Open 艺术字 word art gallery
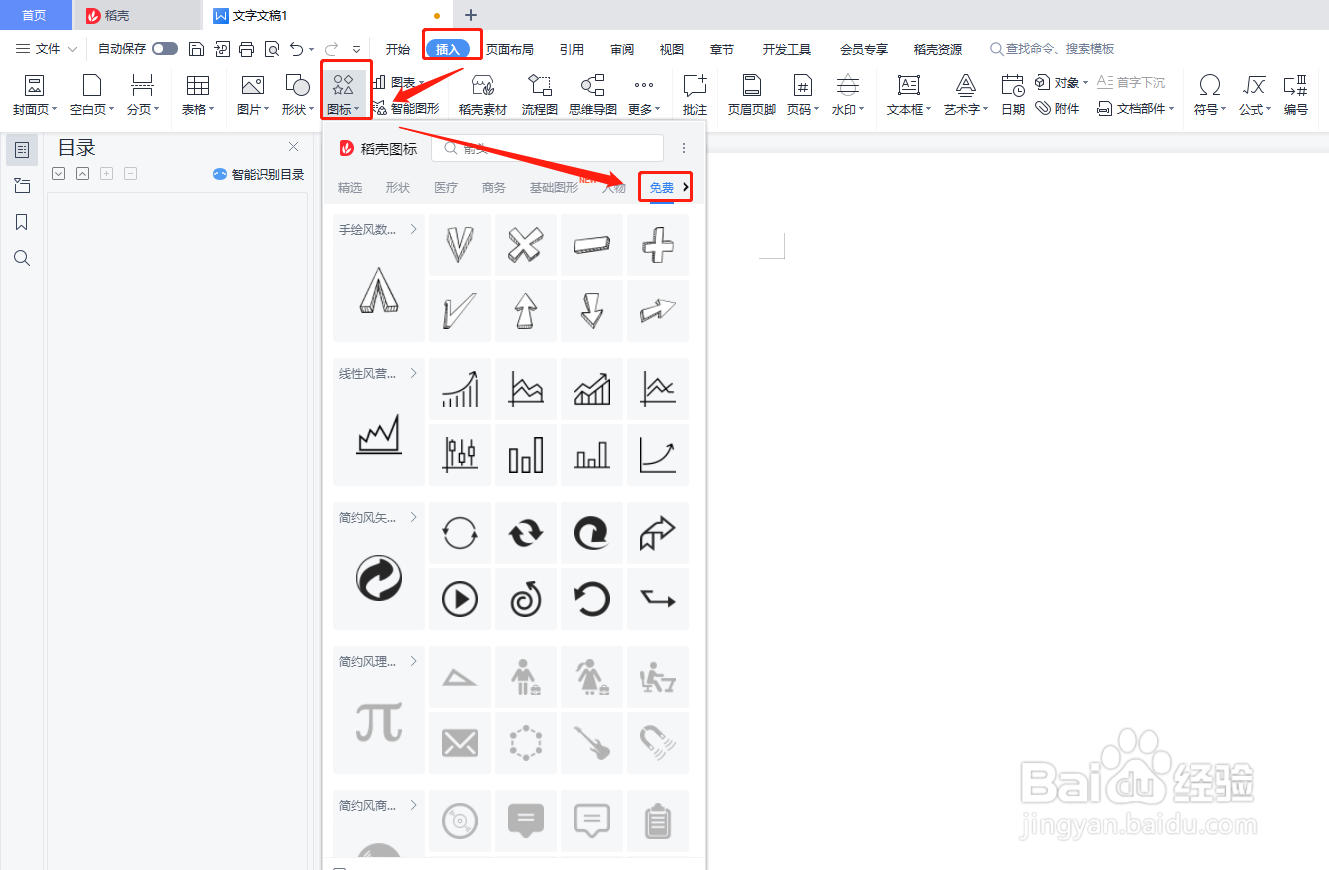Screen dimensions: 1329x870 [966, 95]
